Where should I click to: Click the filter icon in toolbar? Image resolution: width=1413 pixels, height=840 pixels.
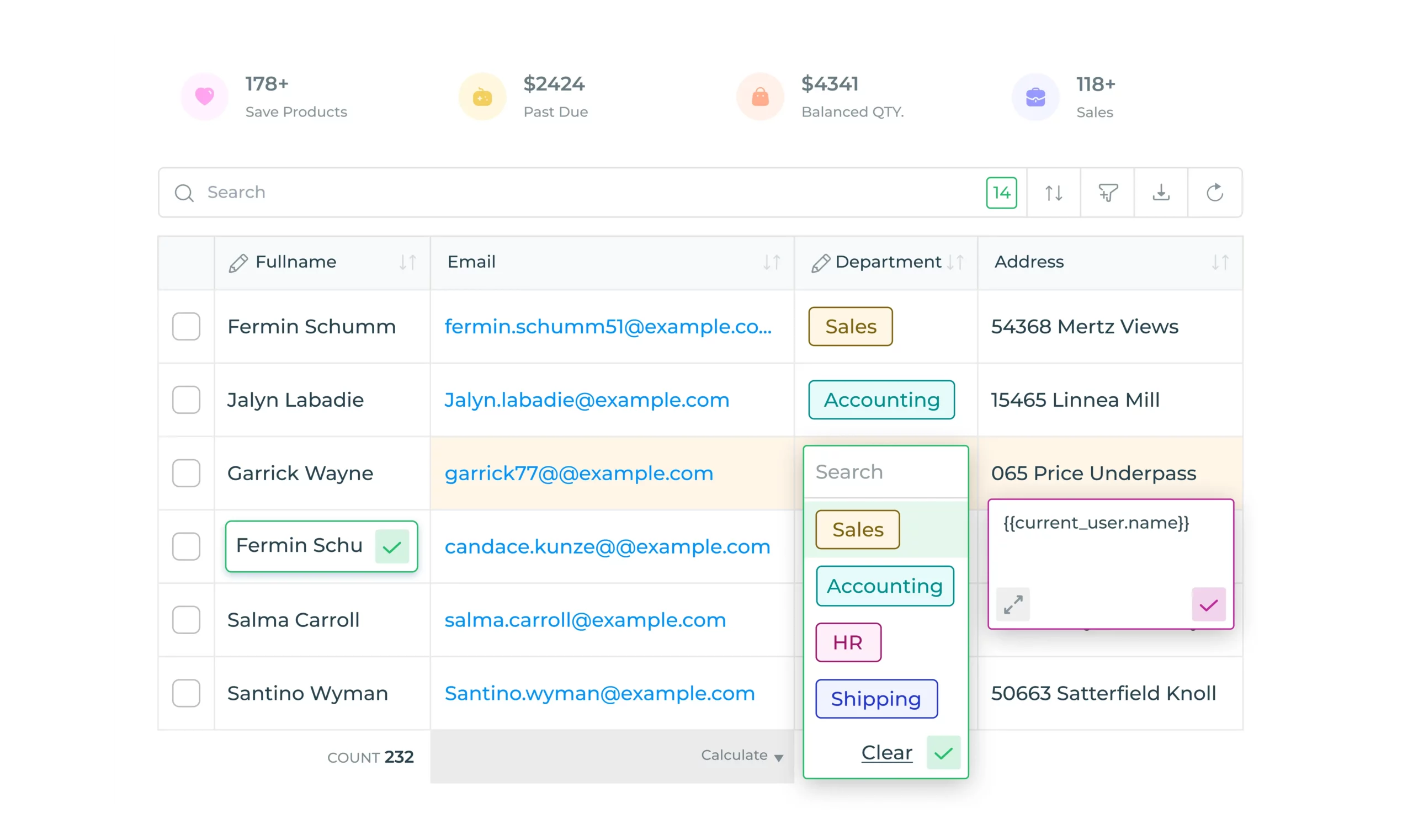tap(1108, 192)
